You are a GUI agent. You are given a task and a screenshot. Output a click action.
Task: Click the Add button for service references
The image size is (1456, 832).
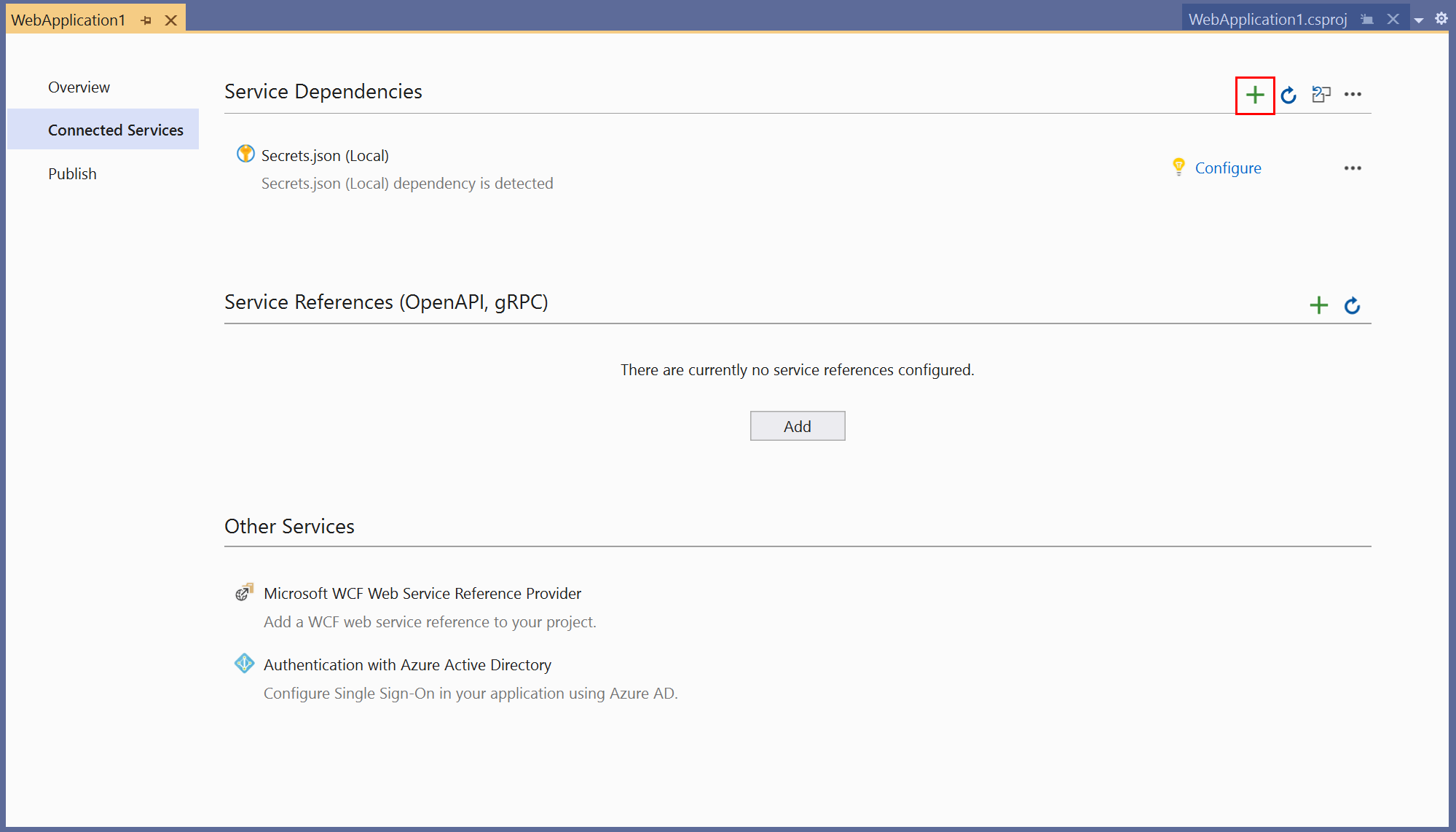(797, 426)
